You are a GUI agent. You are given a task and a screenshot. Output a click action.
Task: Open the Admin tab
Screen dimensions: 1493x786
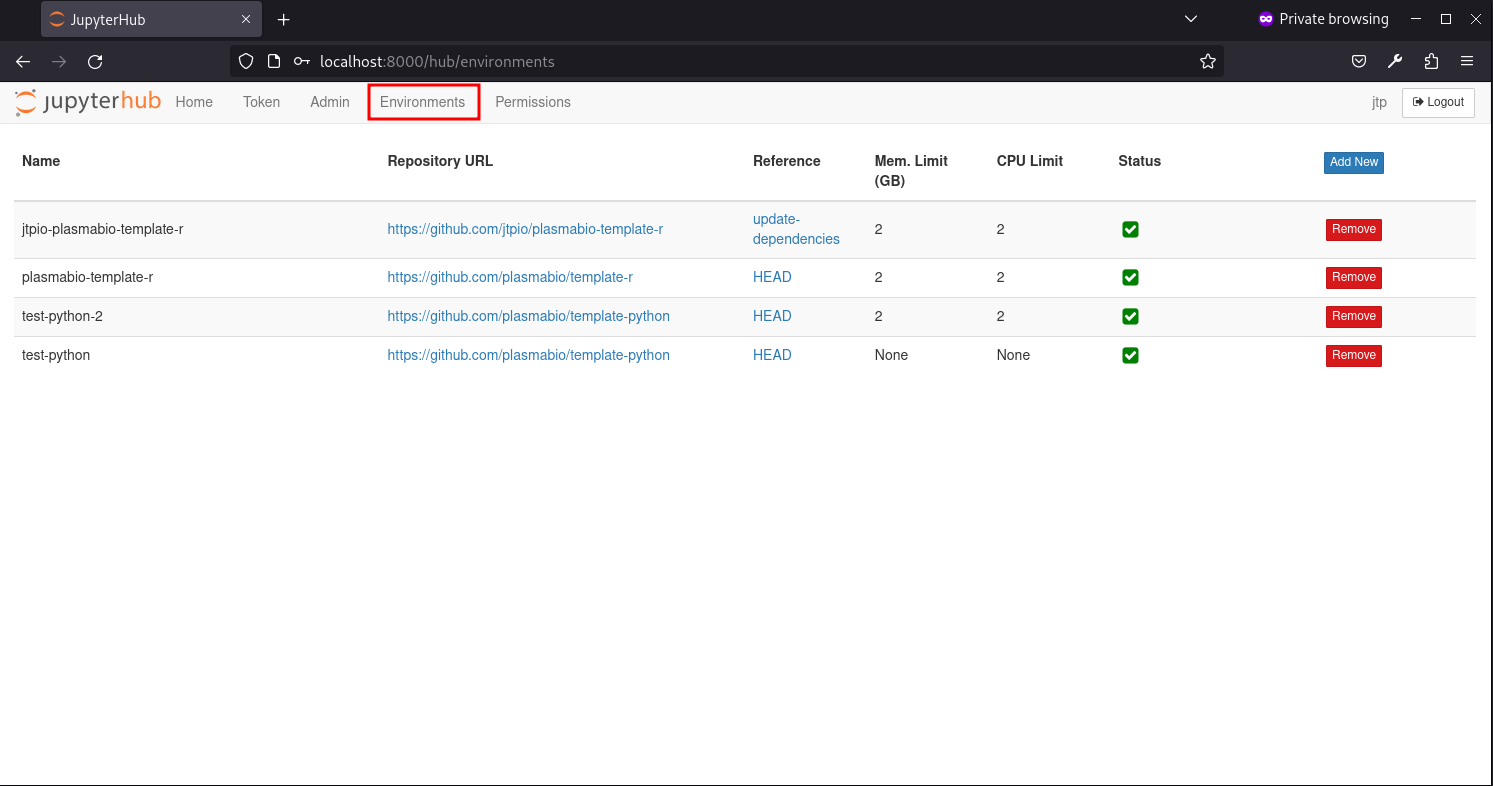click(x=329, y=101)
